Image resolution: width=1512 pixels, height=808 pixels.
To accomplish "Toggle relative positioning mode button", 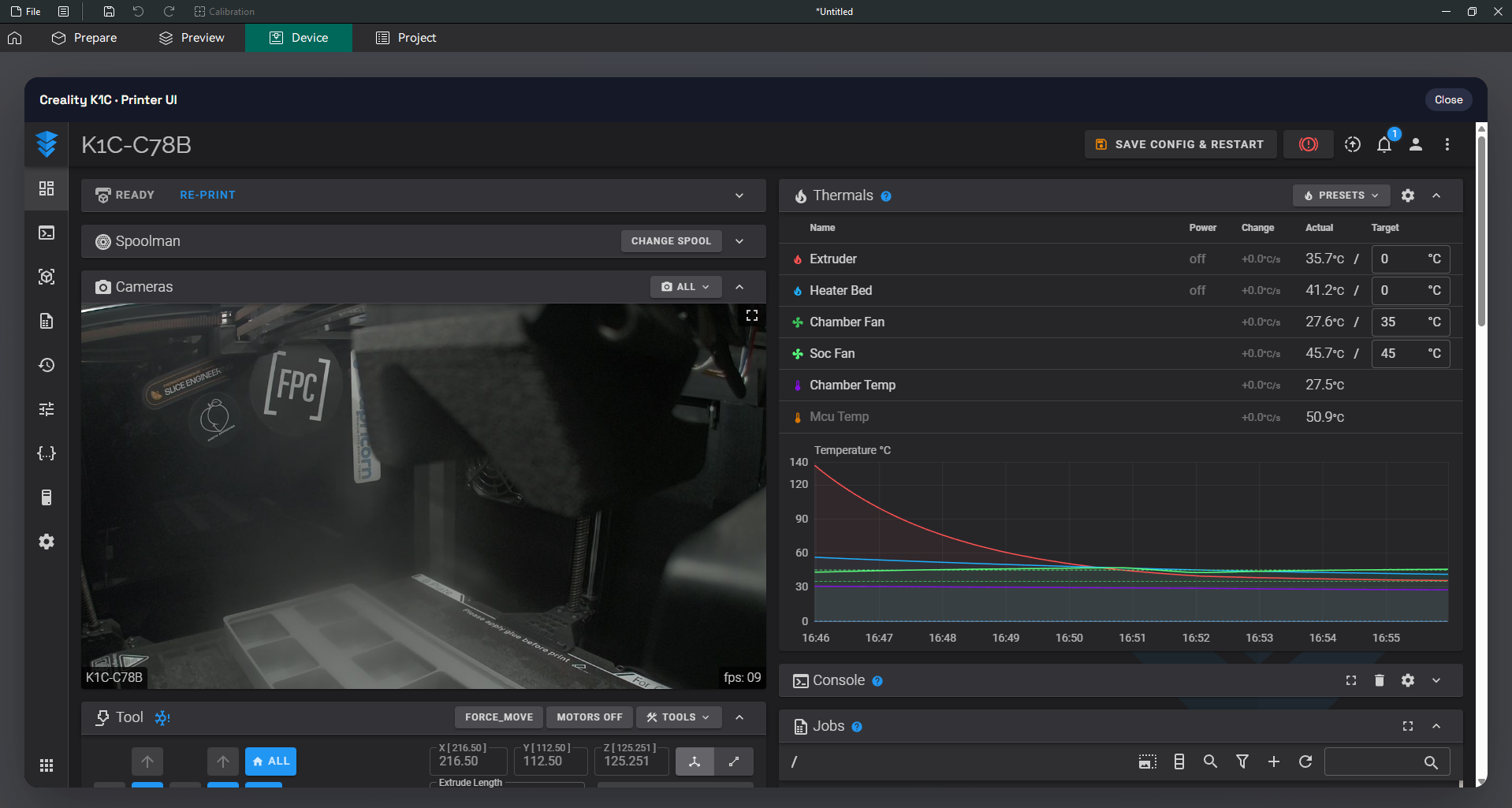I will 734,761.
